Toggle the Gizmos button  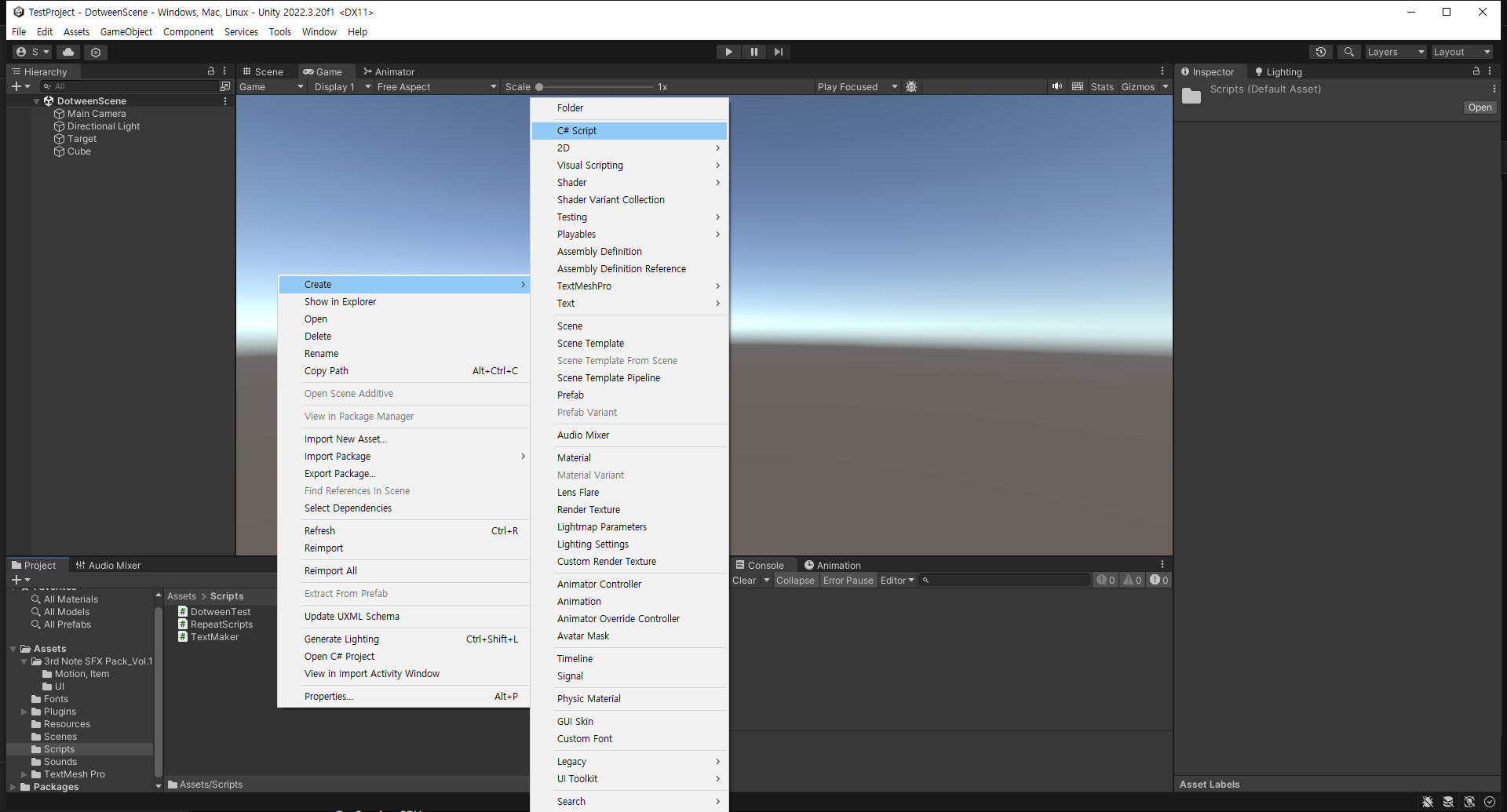pyautogui.click(x=1138, y=87)
